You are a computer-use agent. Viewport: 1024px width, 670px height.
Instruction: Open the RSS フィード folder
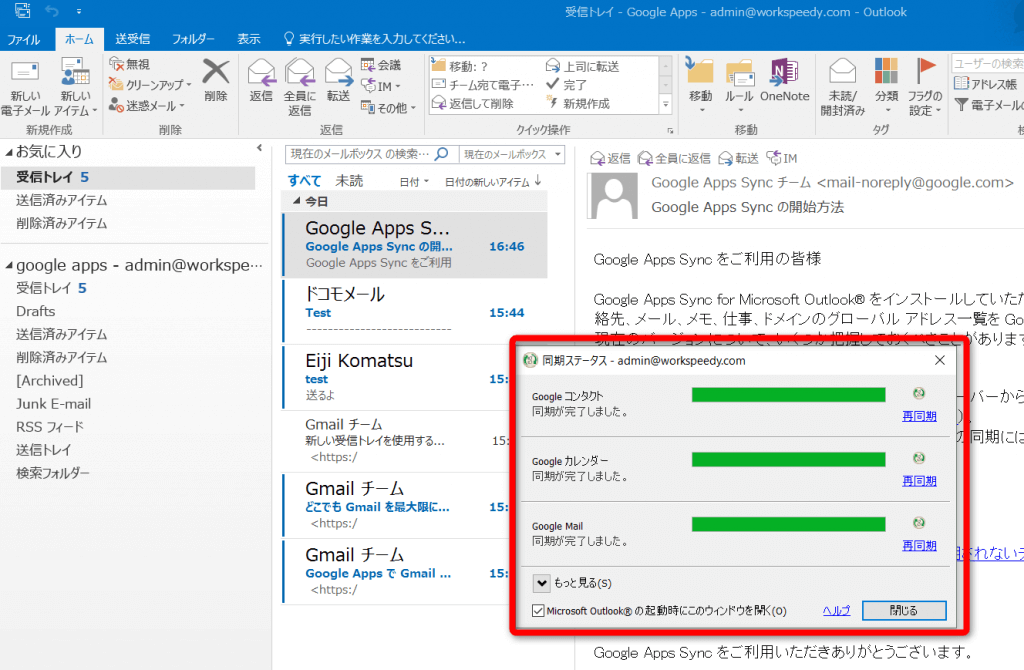50,427
